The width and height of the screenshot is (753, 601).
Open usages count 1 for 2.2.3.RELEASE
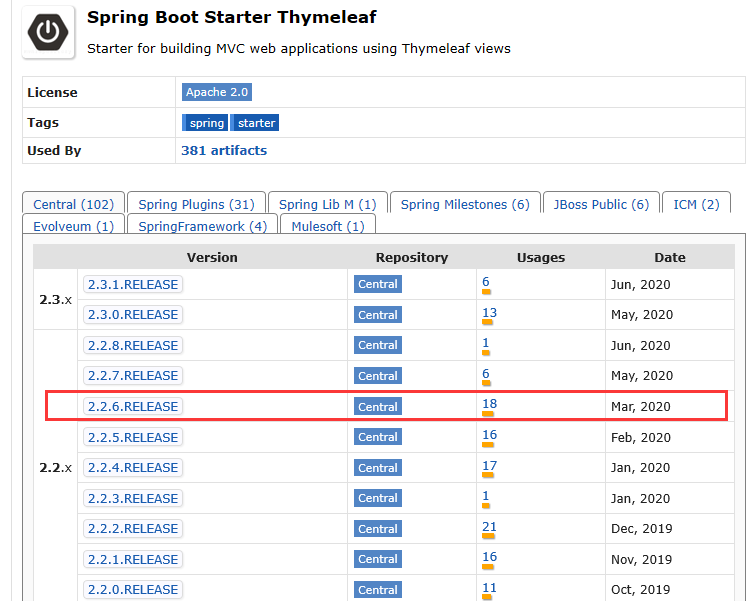tap(486, 496)
